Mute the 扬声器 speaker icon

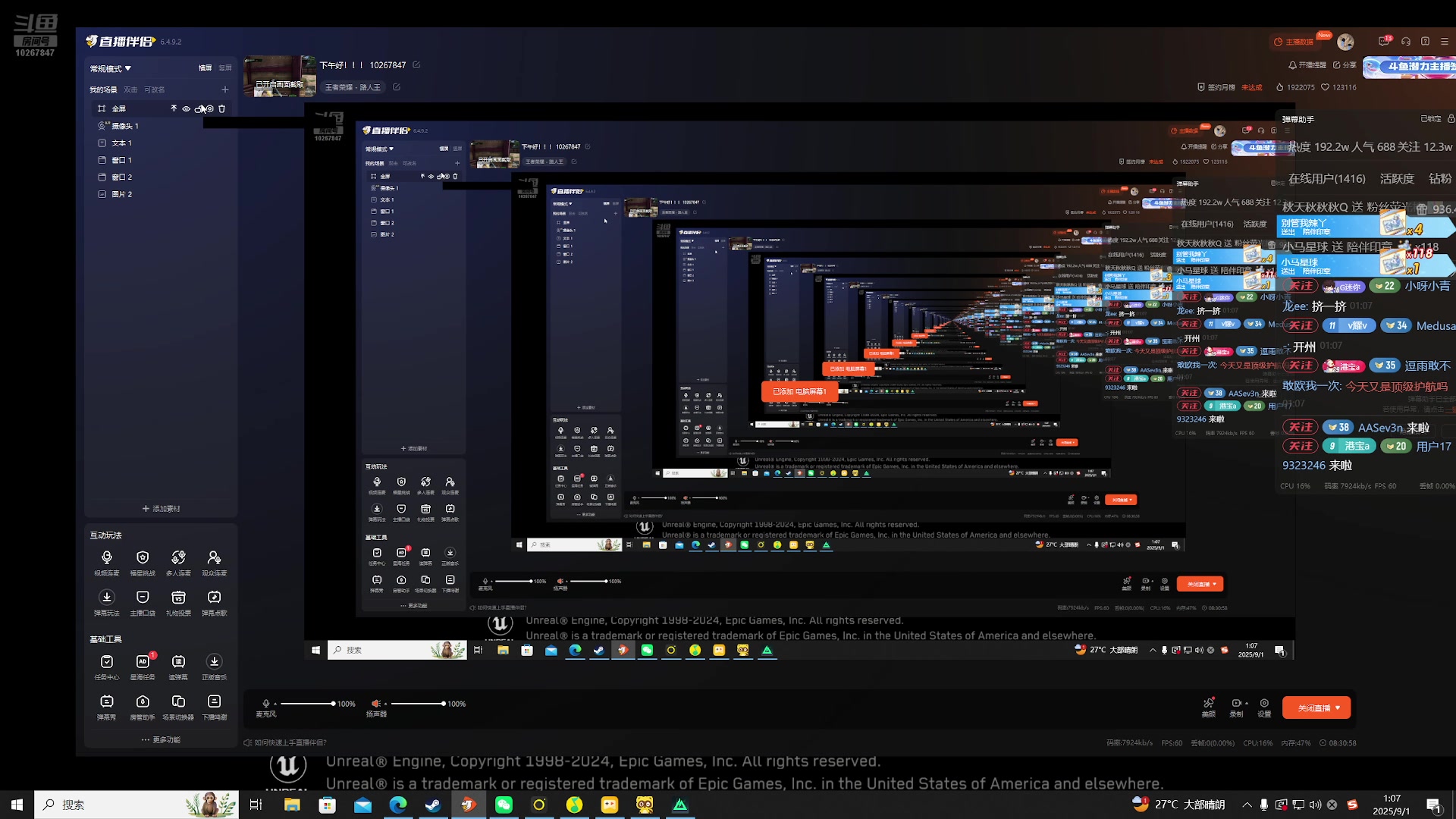375,703
